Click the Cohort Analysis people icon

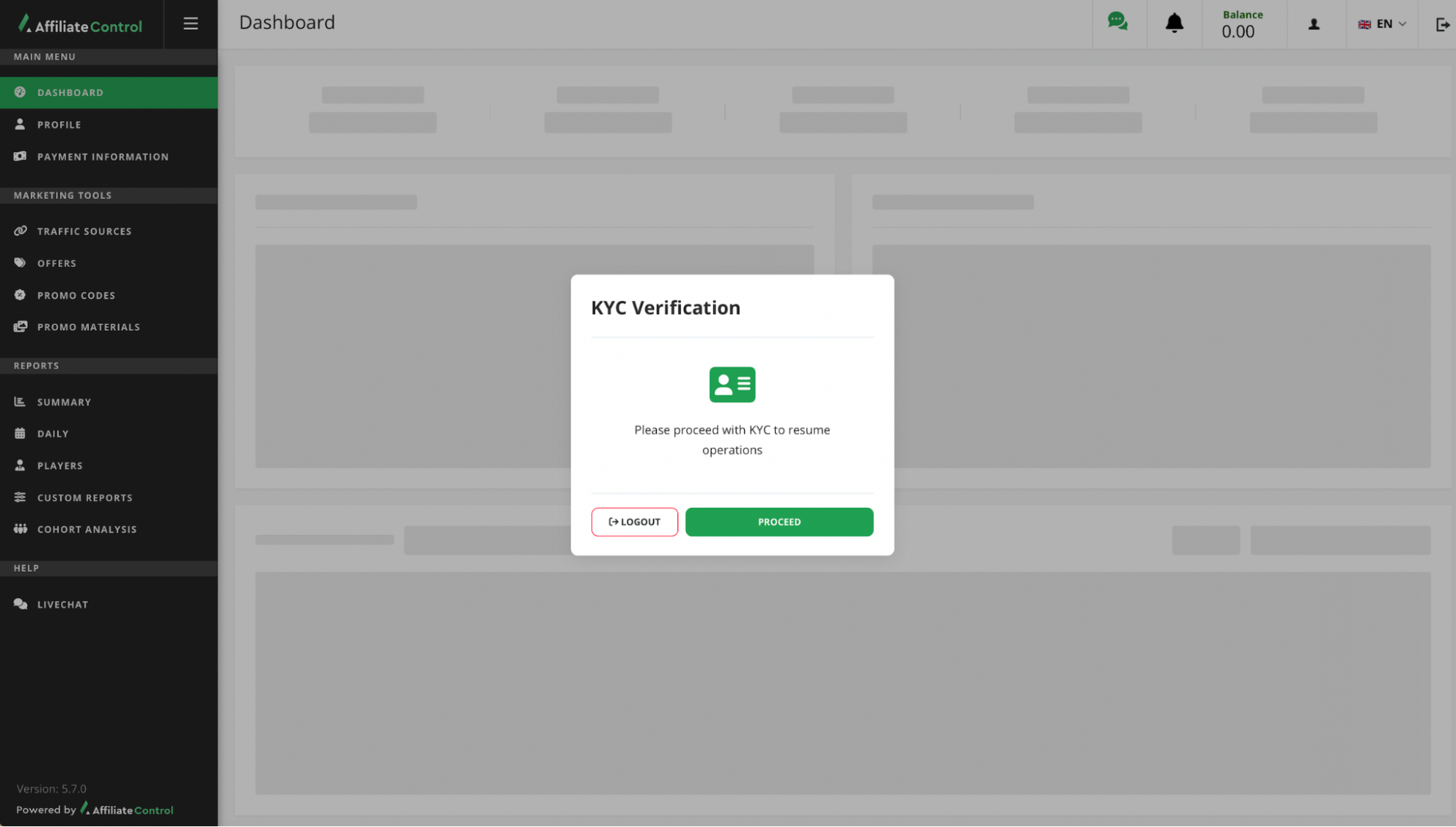point(20,529)
